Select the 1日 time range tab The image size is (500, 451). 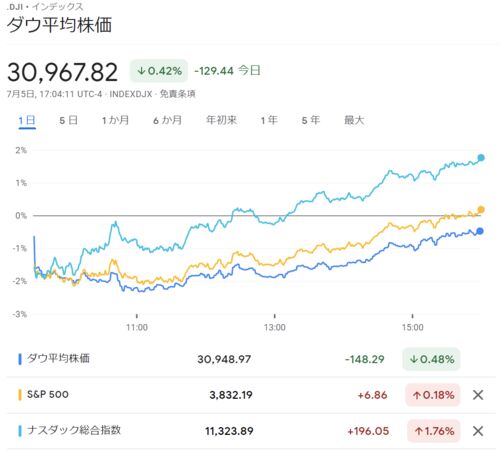click(27, 120)
